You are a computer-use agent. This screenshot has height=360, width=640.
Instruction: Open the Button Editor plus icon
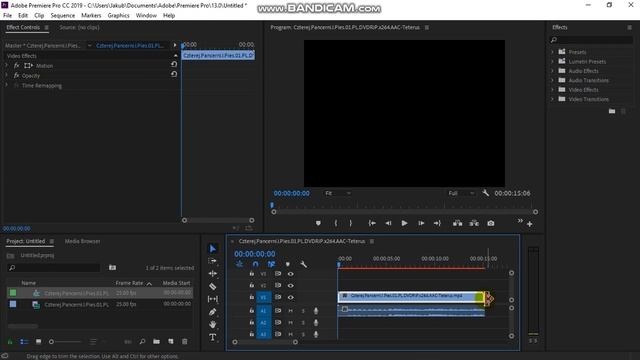pyautogui.click(x=529, y=224)
